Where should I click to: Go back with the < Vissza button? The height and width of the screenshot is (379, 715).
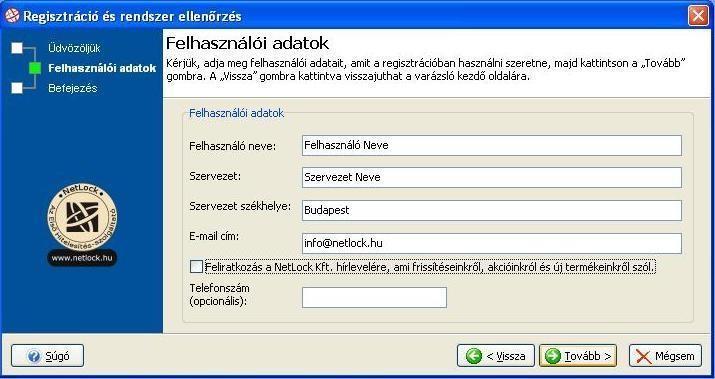496,356
